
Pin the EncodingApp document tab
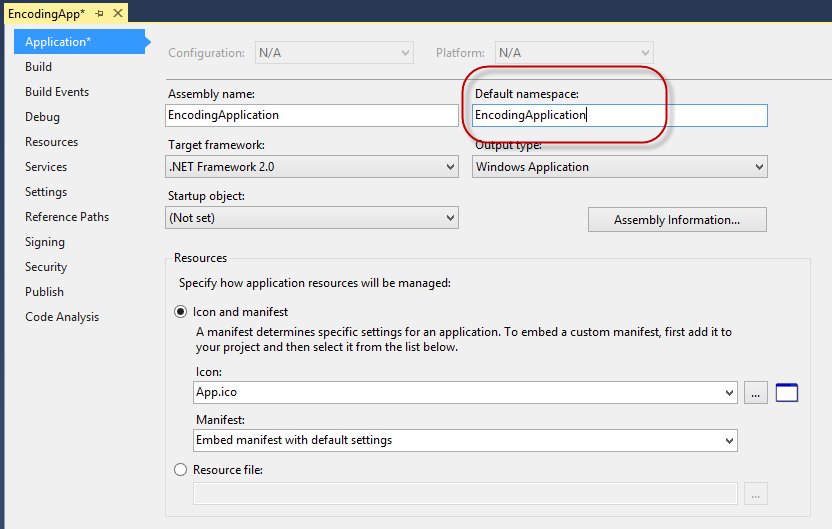coord(100,14)
